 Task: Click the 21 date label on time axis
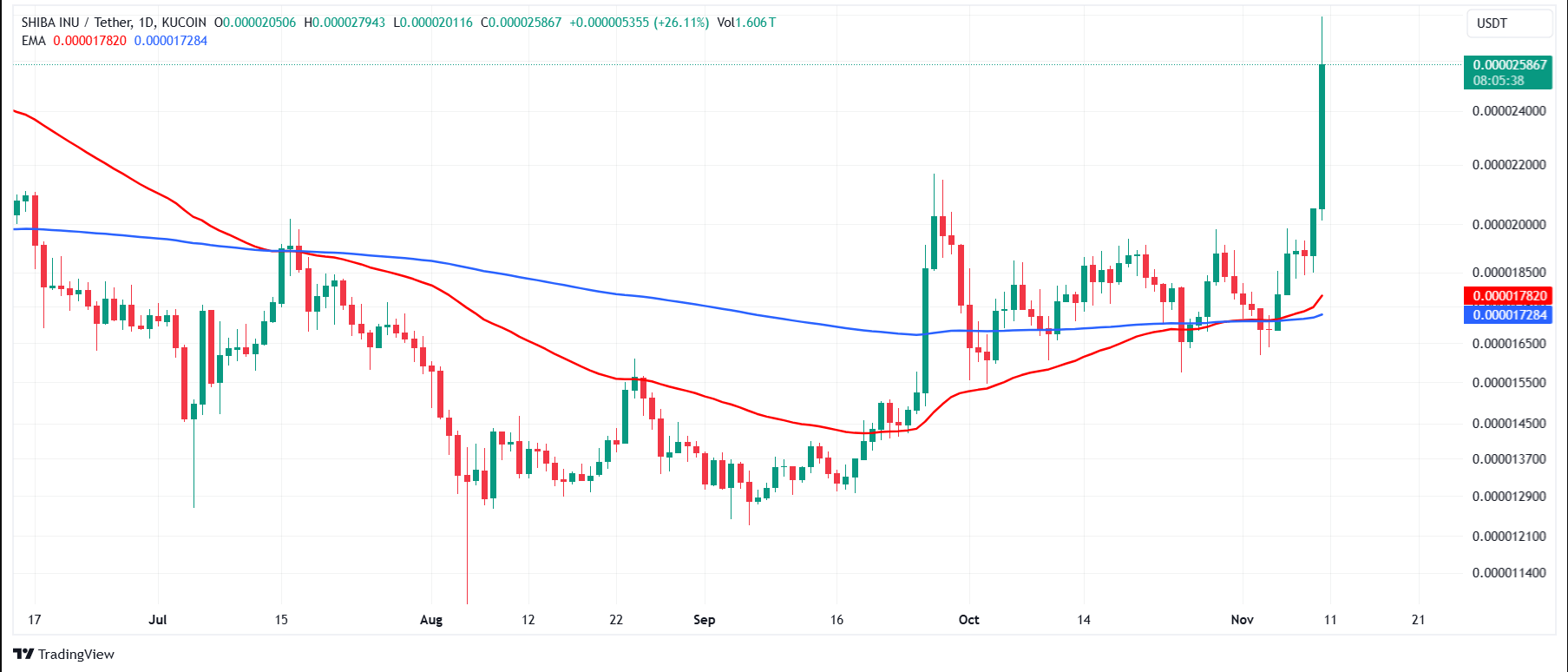tap(1419, 620)
